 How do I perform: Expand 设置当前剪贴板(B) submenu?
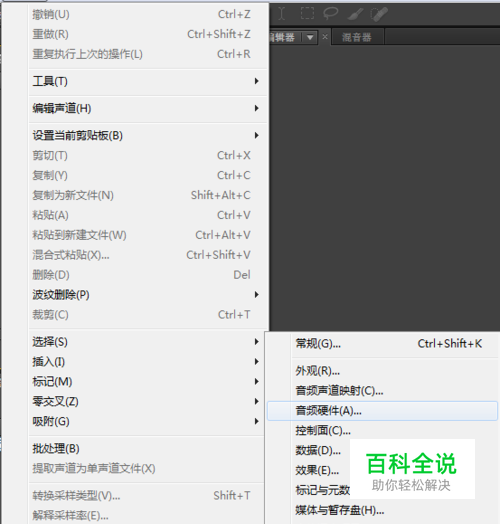148,135
